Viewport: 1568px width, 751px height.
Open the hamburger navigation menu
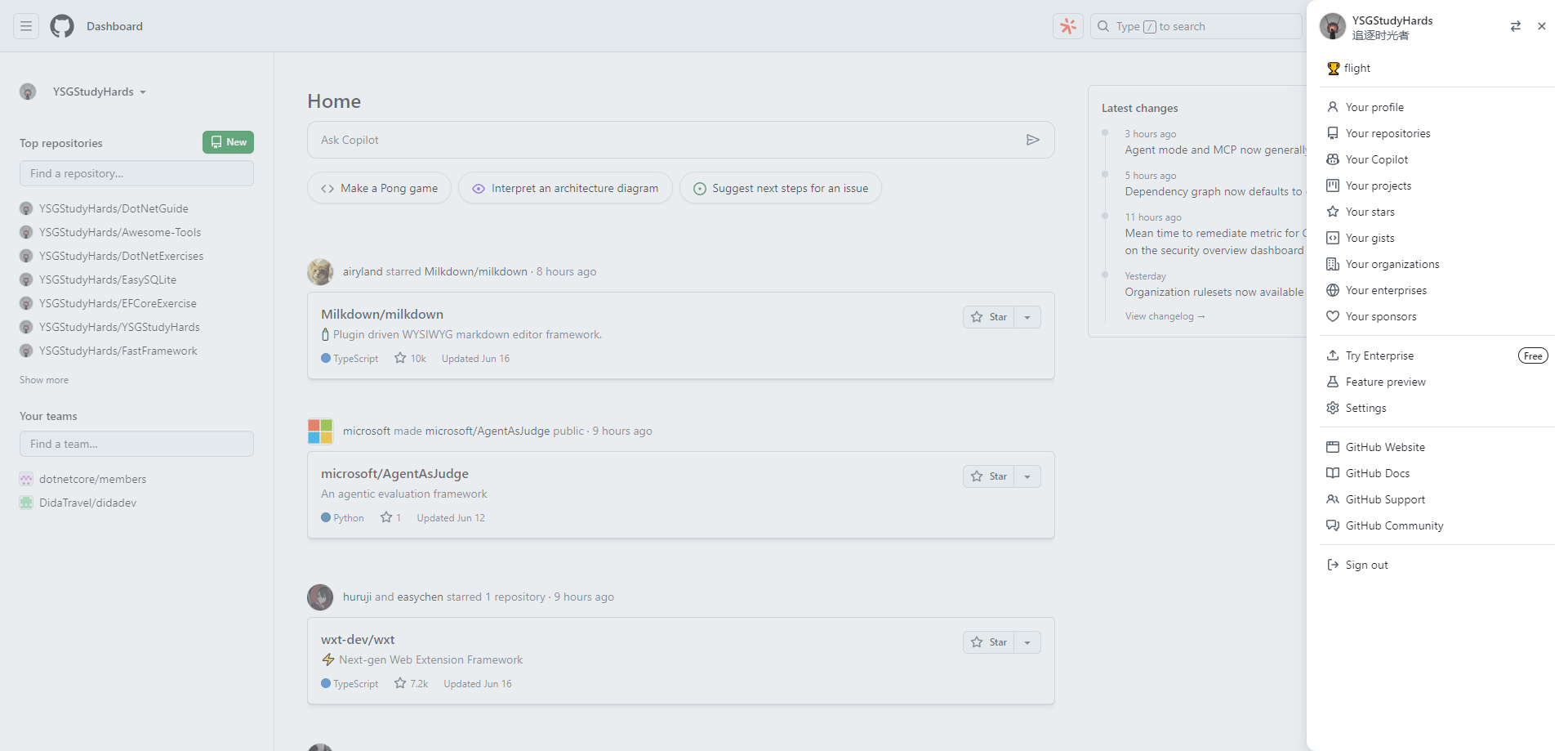pyautogui.click(x=26, y=26)
